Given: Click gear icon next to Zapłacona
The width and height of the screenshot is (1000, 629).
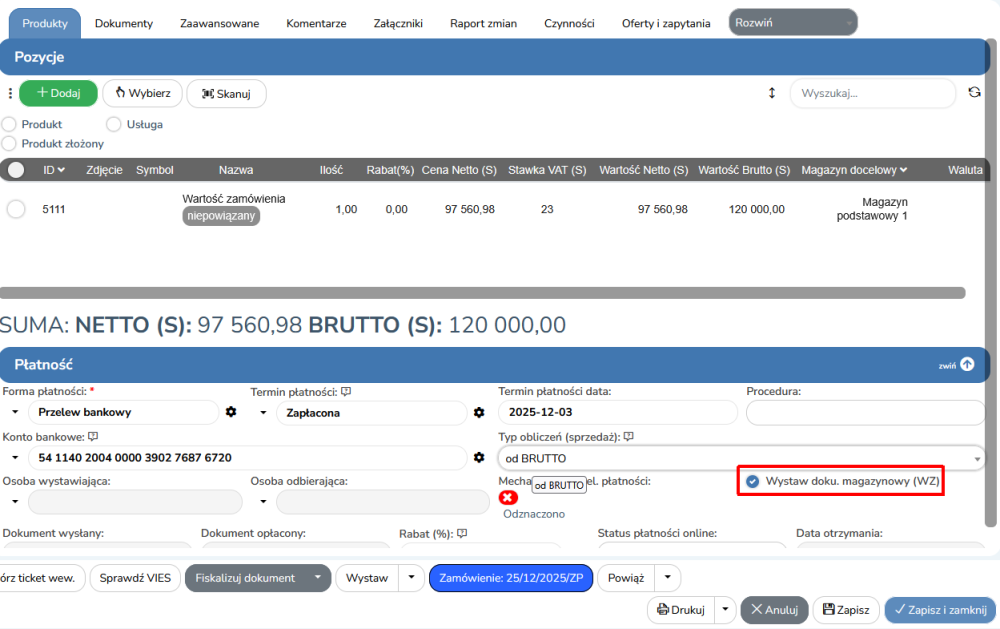Looking at the screenshot, I should click(479, 412).
